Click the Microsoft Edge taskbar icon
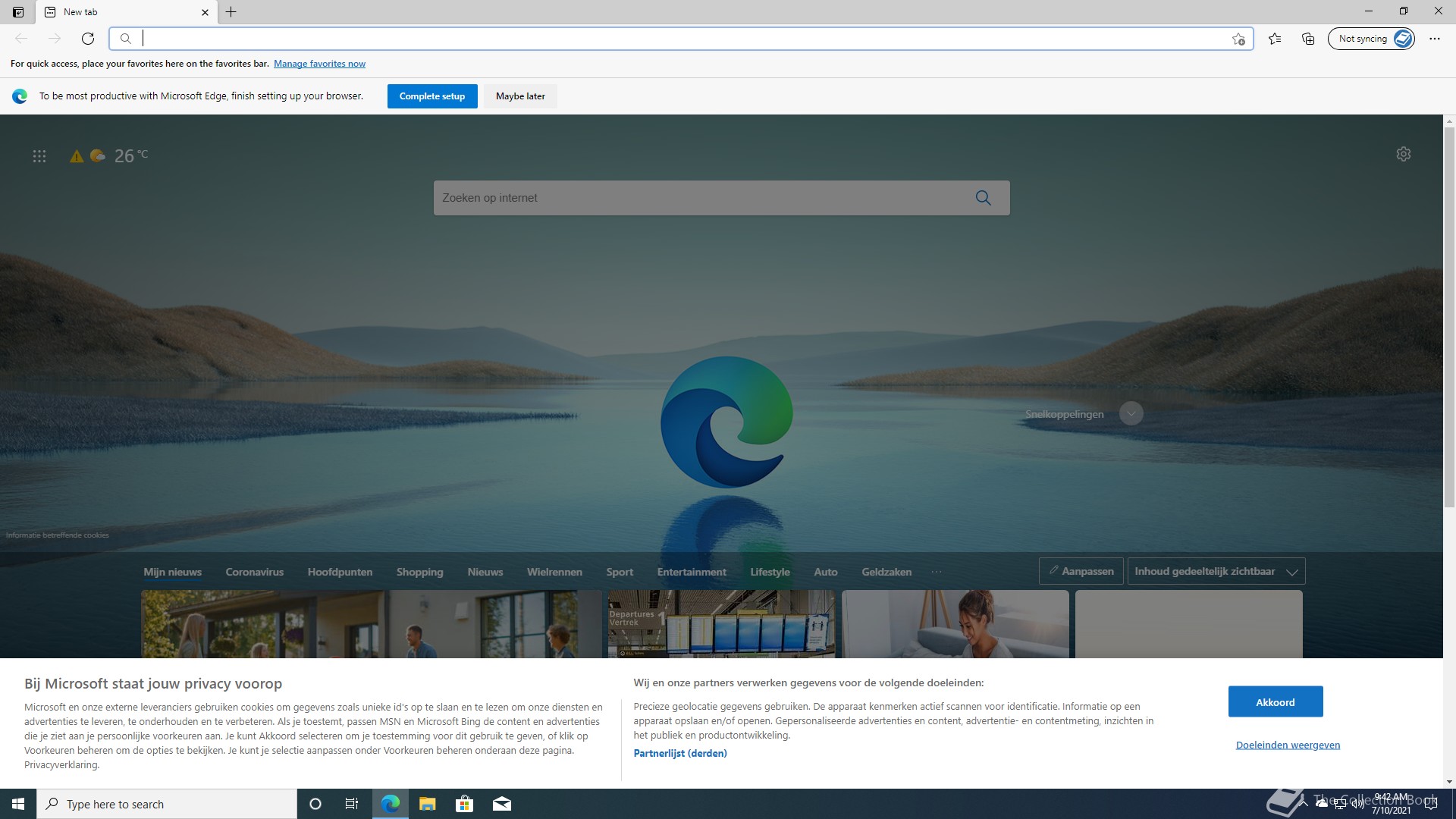Image resolution: width=1456 pixels, height=819 pixels. coord(391,804)
